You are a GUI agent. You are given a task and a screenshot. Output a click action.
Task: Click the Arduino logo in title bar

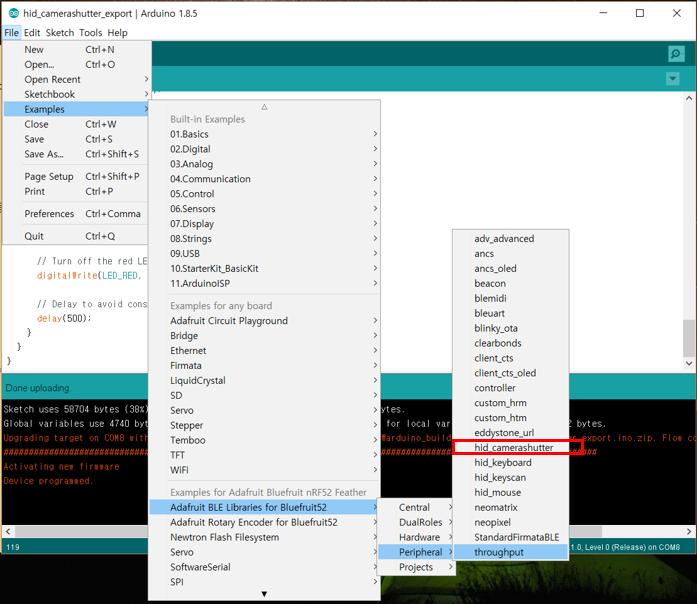pos(13,13)
